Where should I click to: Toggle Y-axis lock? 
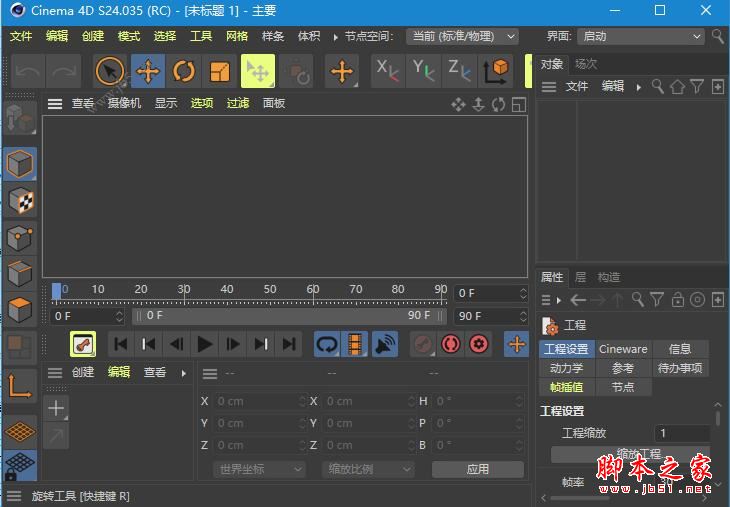point(424,70)
